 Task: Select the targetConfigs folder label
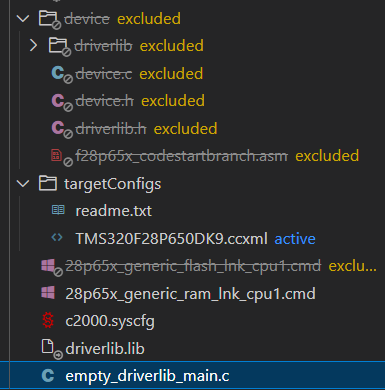coord(113,184)
